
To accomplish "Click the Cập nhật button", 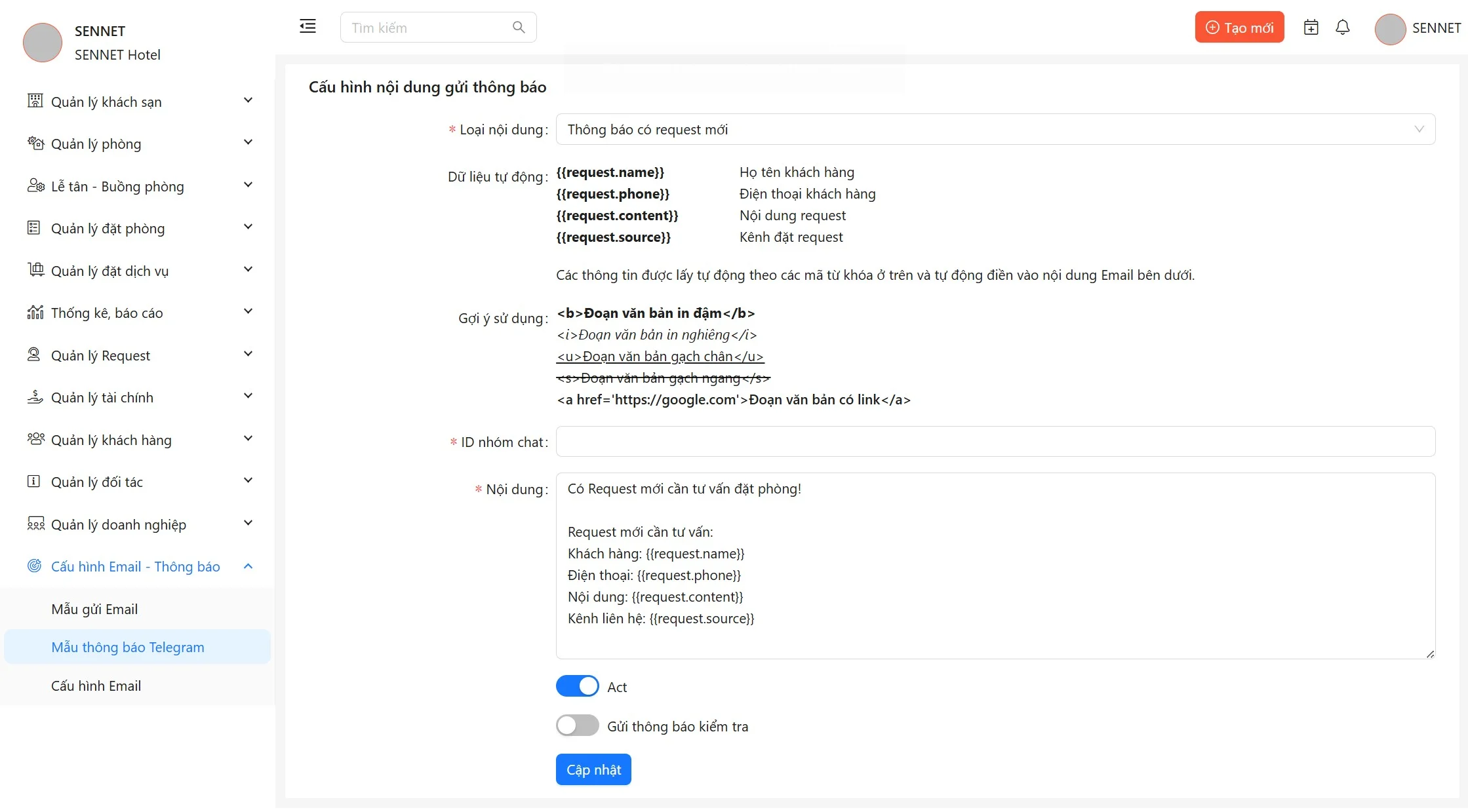I will pyautogui.click(x=593, y=769).
